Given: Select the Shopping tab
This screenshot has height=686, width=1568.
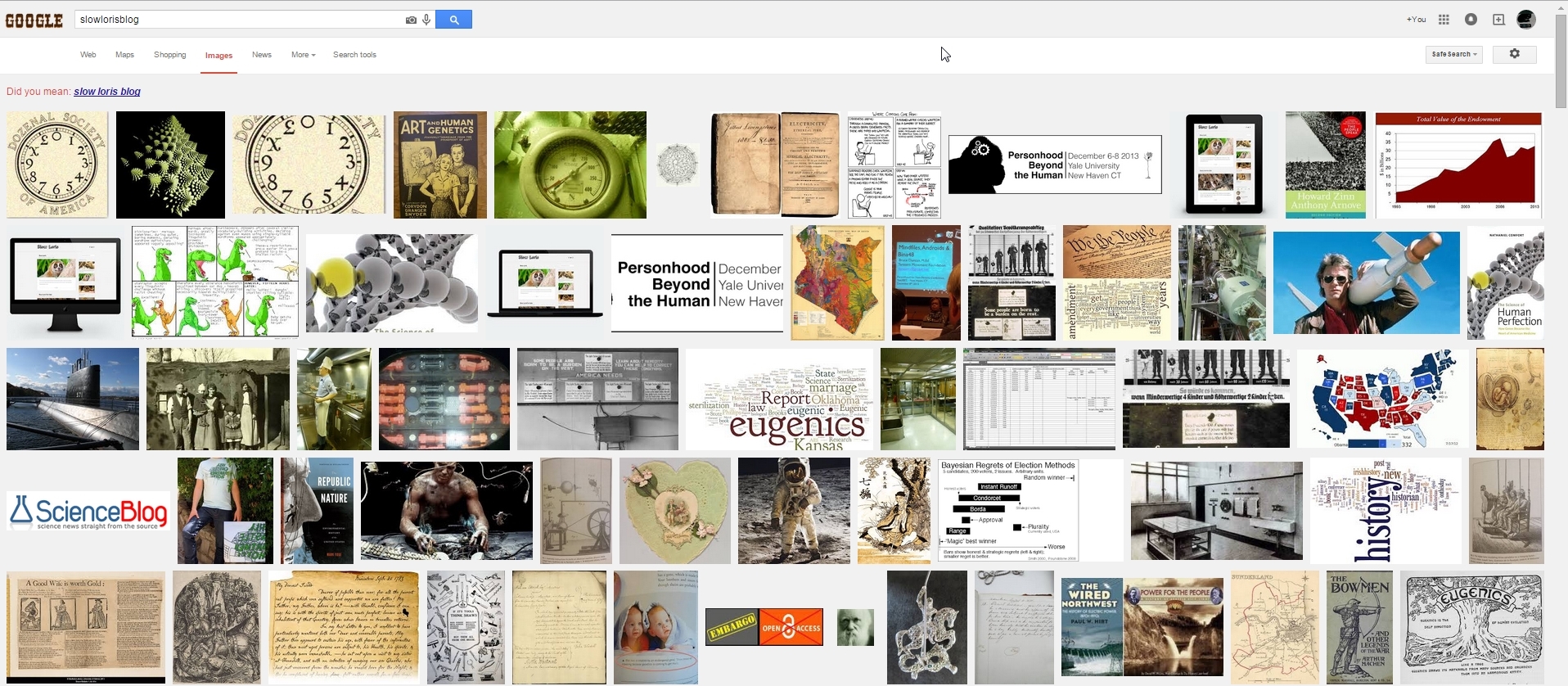Looking at the screenshot, I should 169,55.
